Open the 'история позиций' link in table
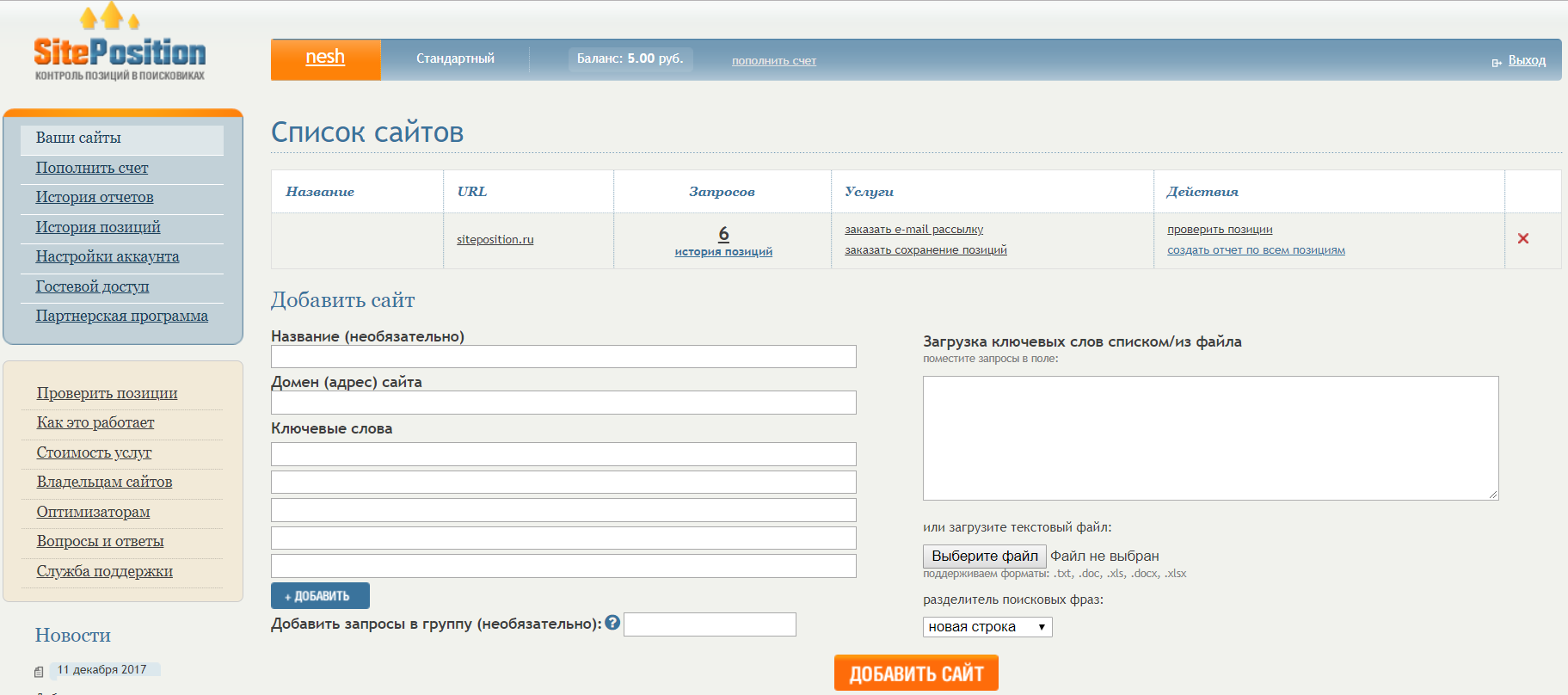 pyautogui.click(x=723, y=252)
